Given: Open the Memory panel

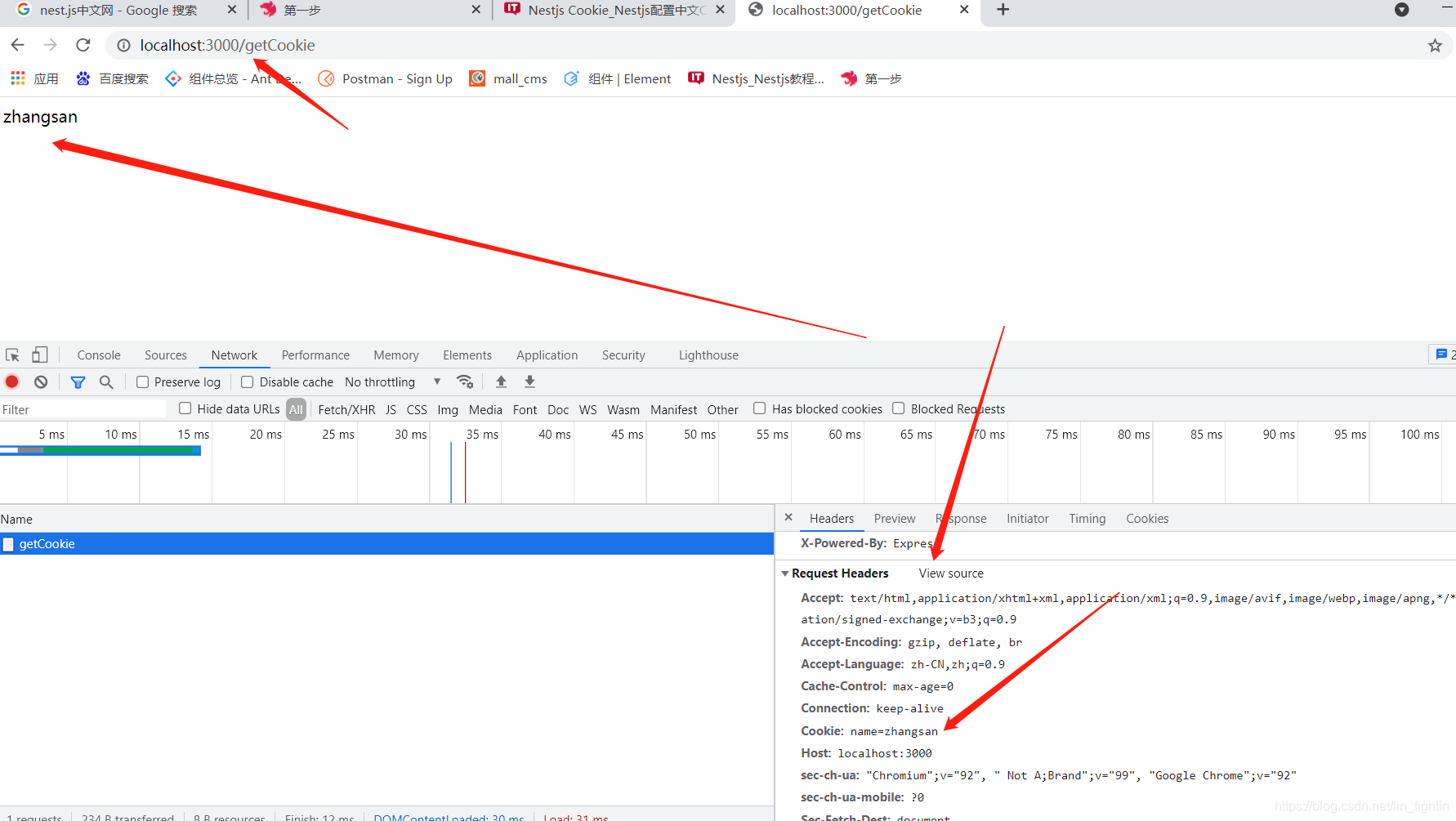Looking at the screenshot, I should 396,355.
